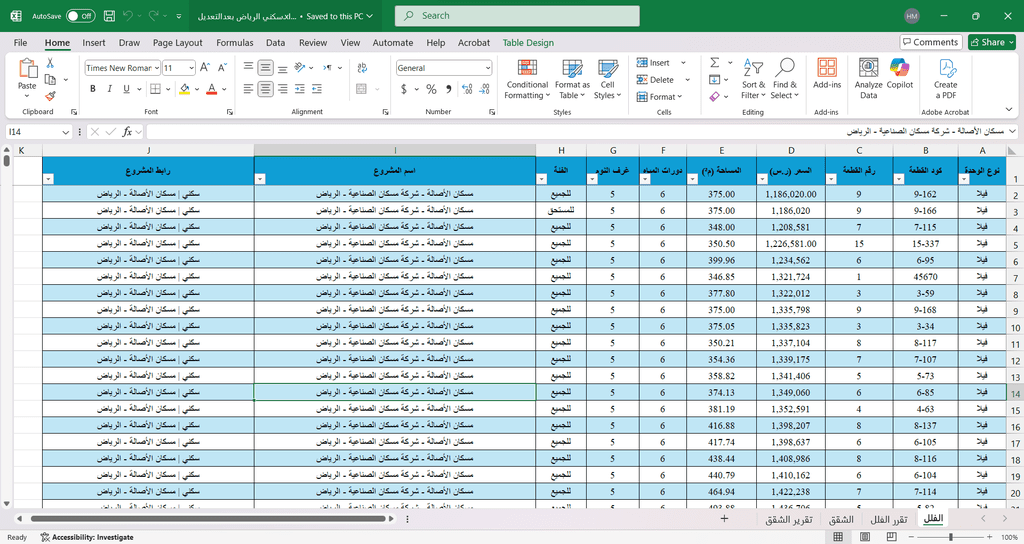Click the Share button

tap(991, 42)
